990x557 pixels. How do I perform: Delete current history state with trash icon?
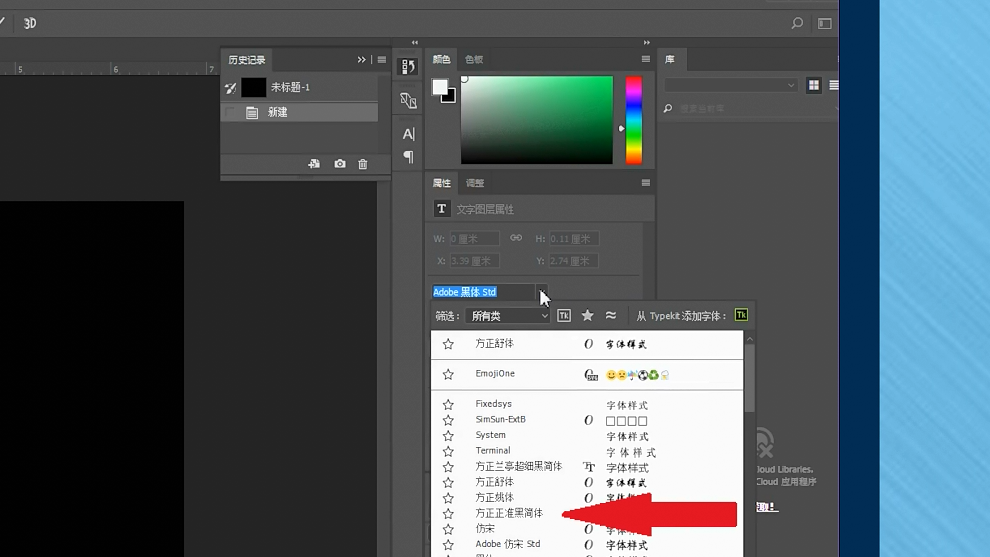pyautogui.click(x=362, y=164)
